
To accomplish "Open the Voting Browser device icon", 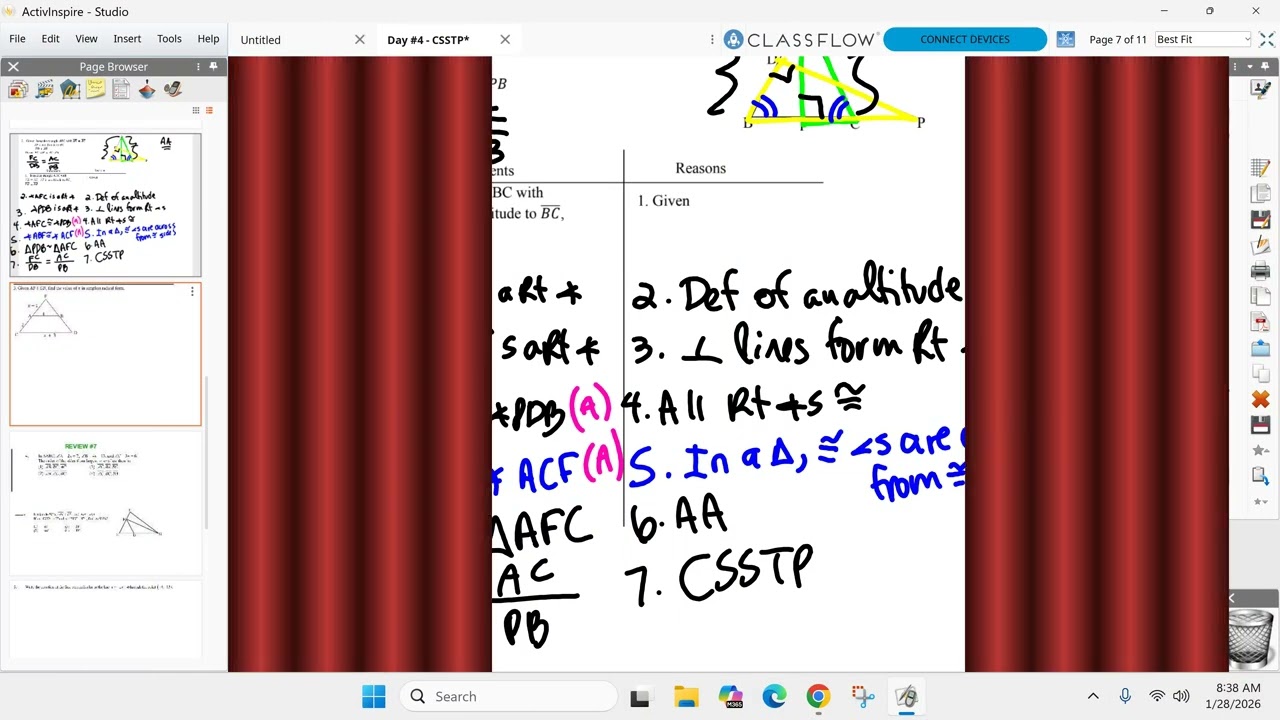I will [x=173, y=89].
